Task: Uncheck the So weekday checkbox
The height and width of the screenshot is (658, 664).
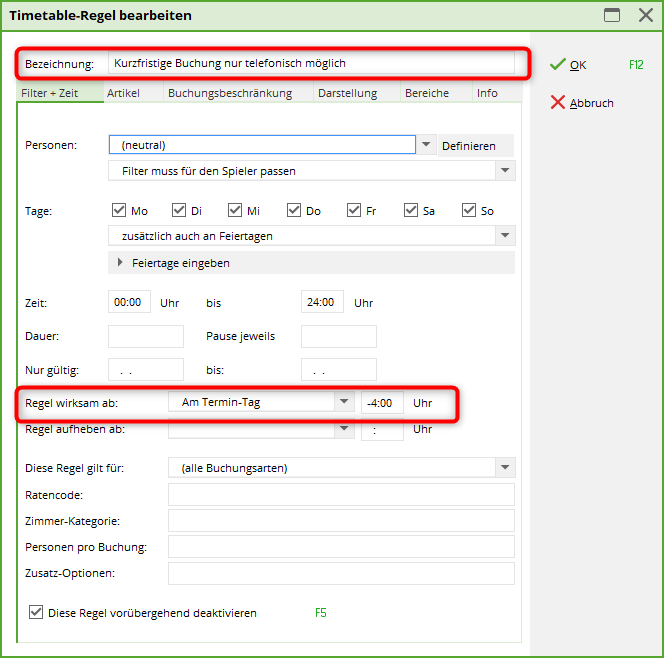Action: click(x=469, y=210)
